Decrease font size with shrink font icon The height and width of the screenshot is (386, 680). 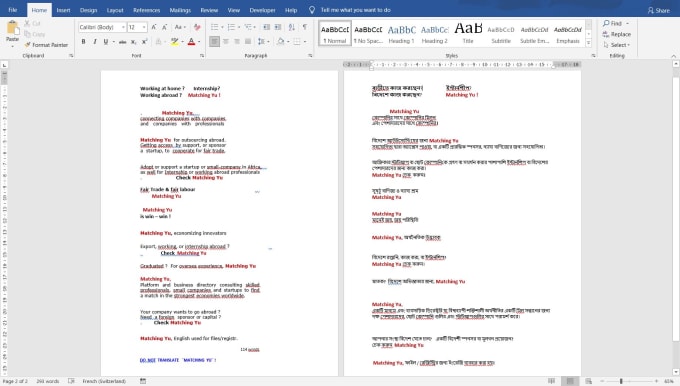pos(164,27)
